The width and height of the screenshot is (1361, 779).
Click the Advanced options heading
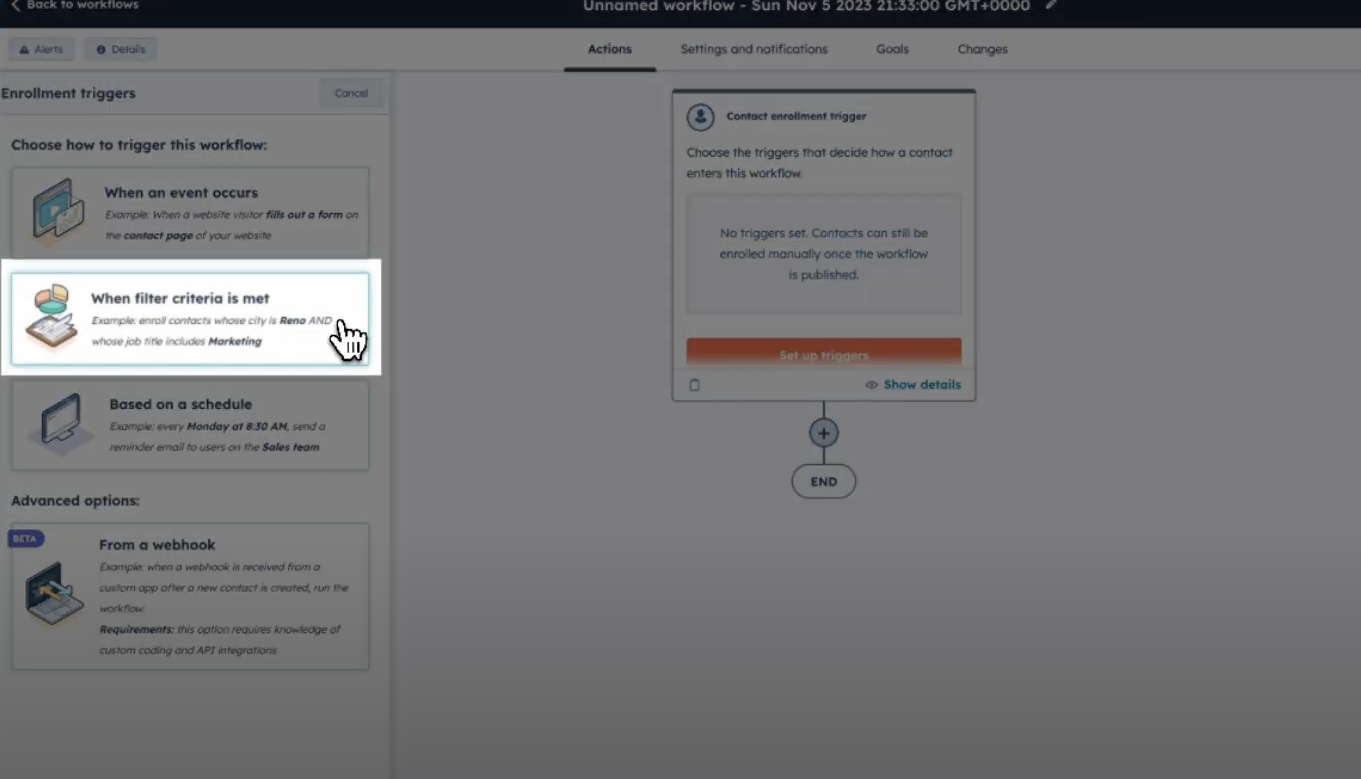75,500
